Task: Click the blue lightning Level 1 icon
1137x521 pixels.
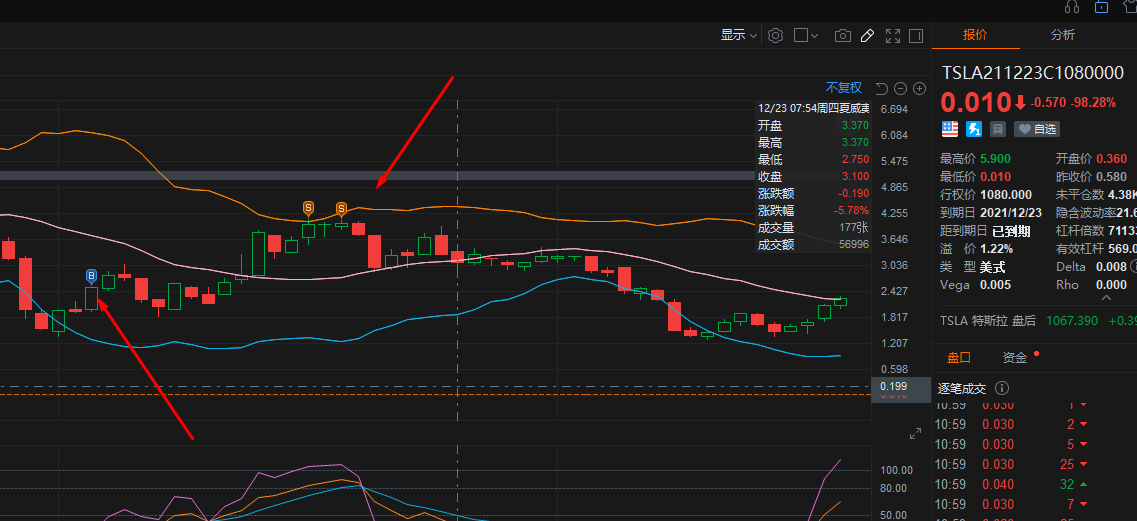Action: pos(974,129)
